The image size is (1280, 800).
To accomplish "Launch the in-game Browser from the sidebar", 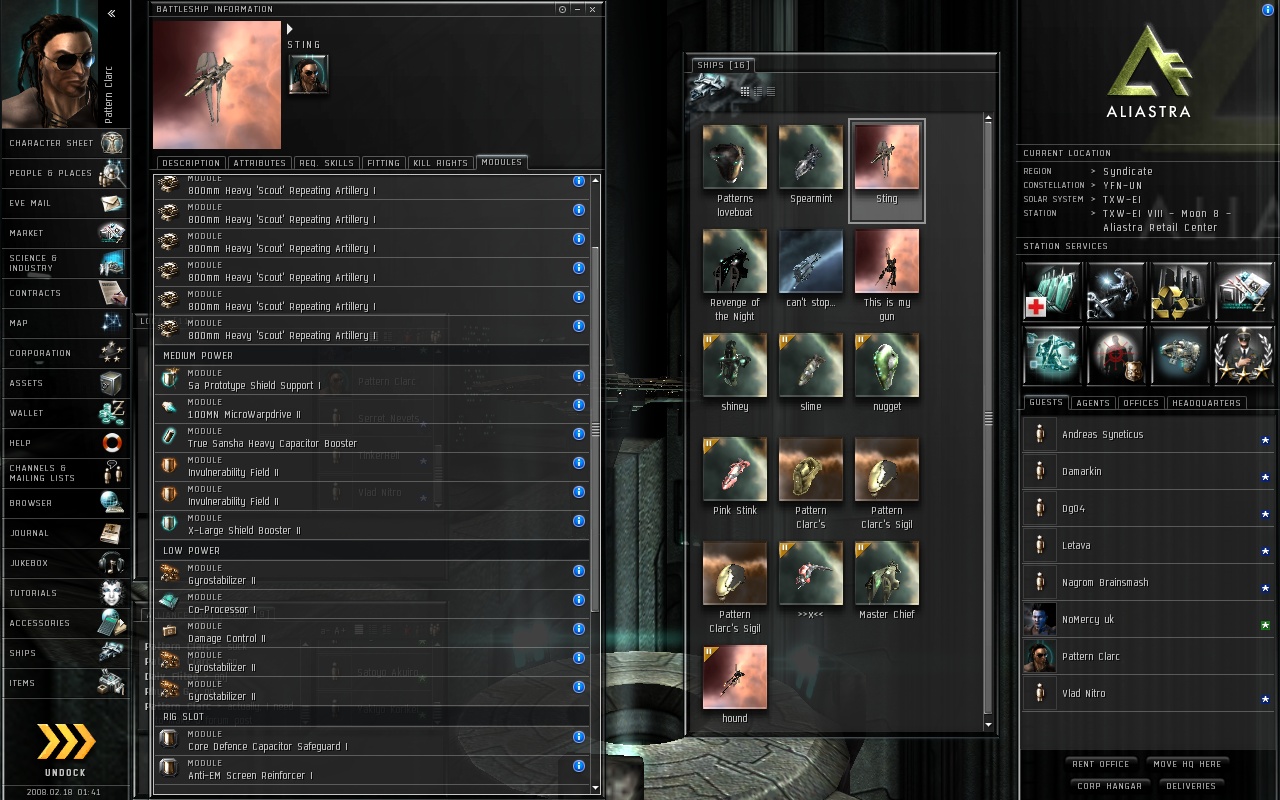I will tap(65, 503).
